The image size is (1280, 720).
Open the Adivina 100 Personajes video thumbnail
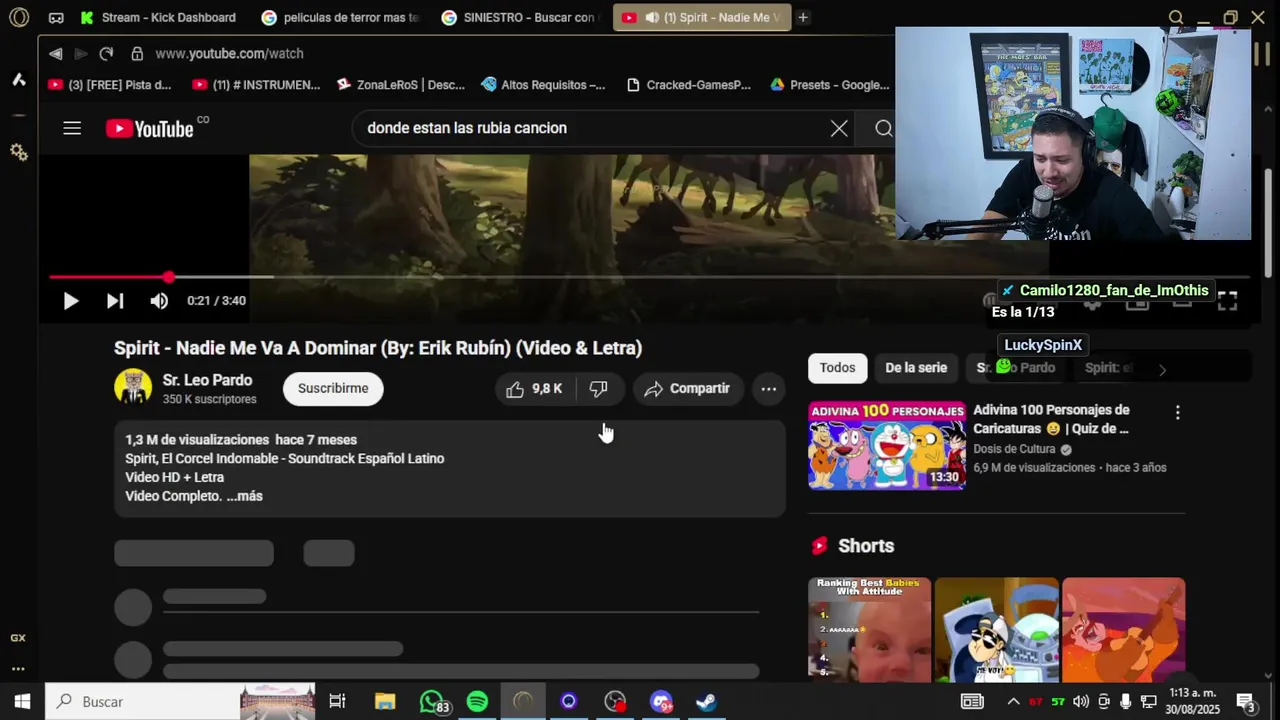click(887, 446)
